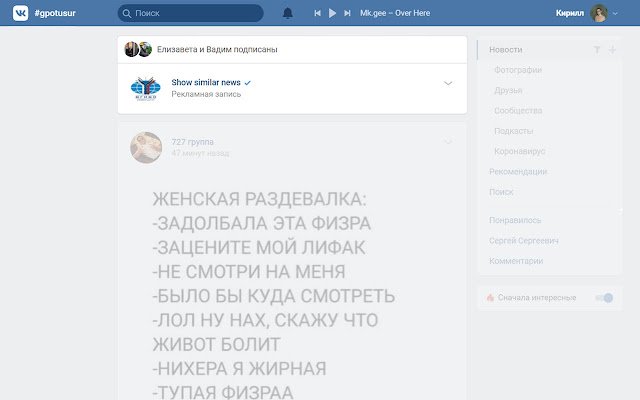Open the news filter funnel icon
This screenshot has height=400, width=640.
(597, 50)
